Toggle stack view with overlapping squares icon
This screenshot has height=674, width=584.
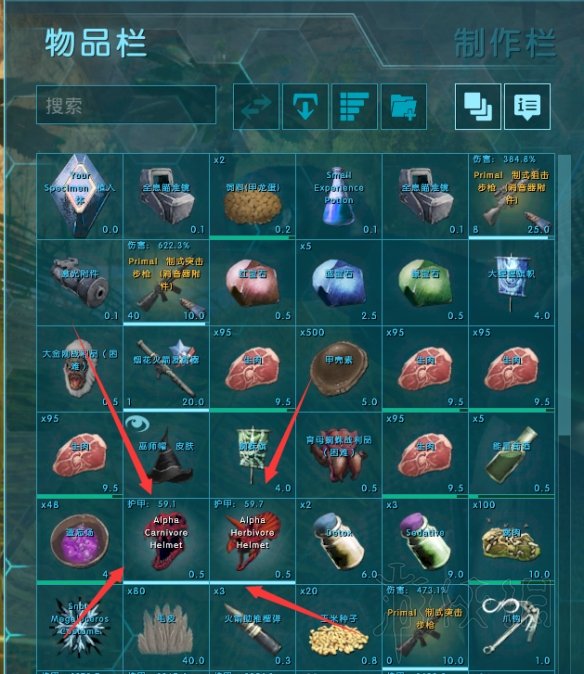pyautogui.click(x=478, y=107)
